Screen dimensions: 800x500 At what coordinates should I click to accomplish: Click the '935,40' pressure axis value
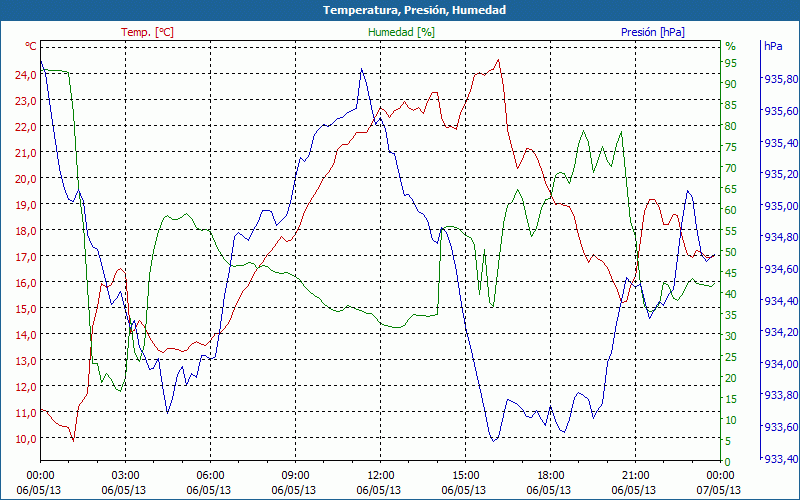coord(781,142)
